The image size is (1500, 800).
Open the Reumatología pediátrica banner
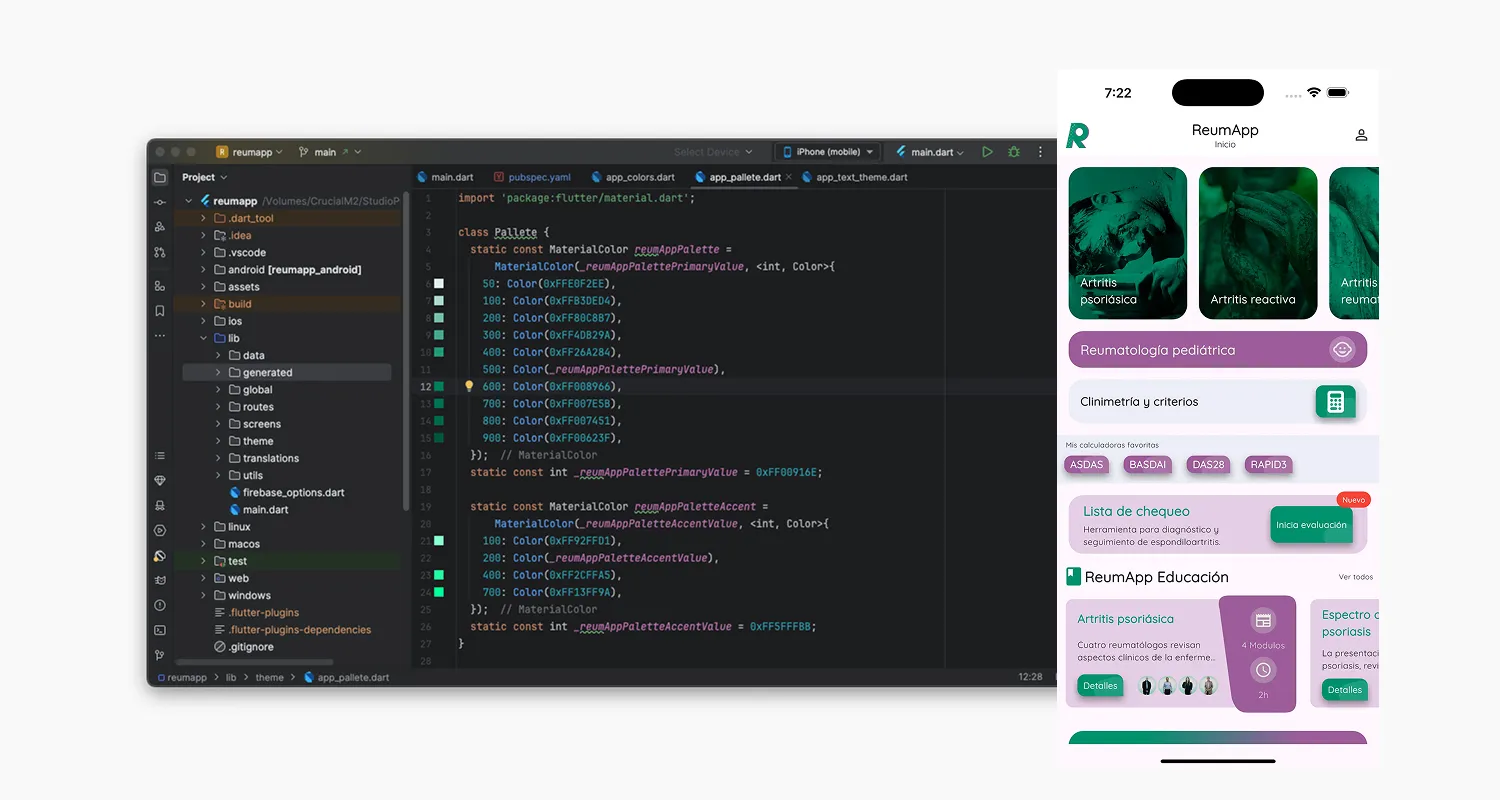pyautogui.click(x=1217, y=350)
